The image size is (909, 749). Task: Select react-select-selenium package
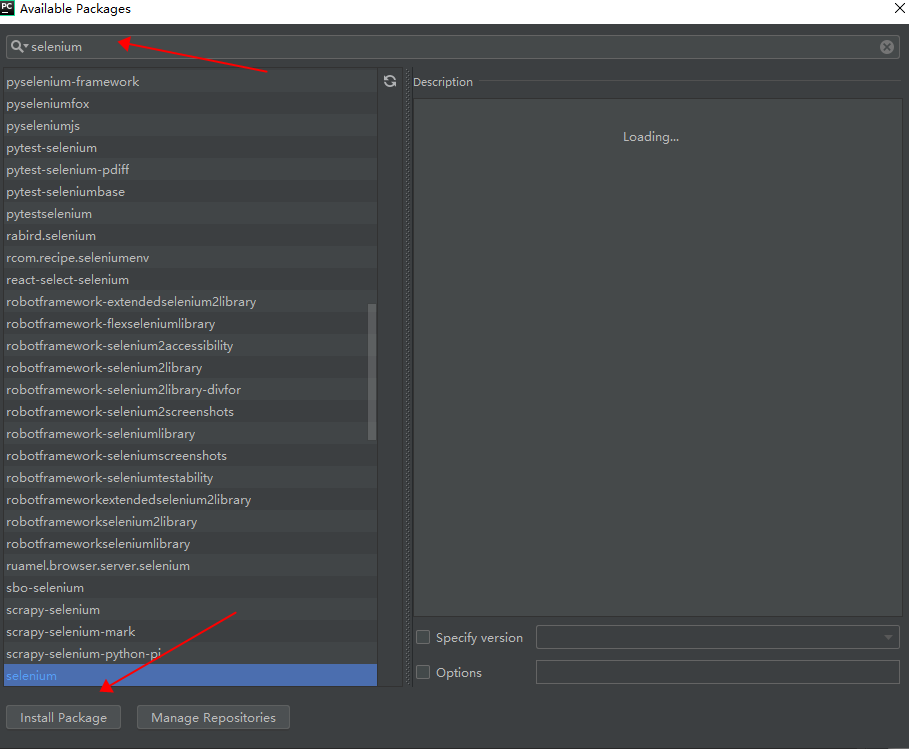tap(190, 280)
